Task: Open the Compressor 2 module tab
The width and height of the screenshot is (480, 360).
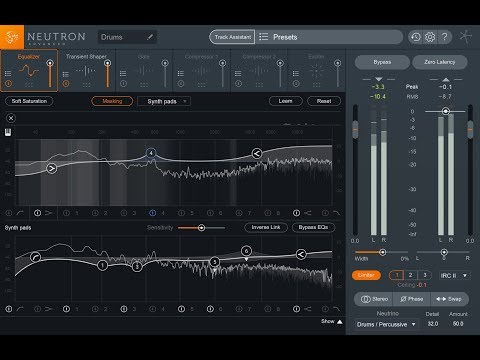Action: (x=259, y=70)
